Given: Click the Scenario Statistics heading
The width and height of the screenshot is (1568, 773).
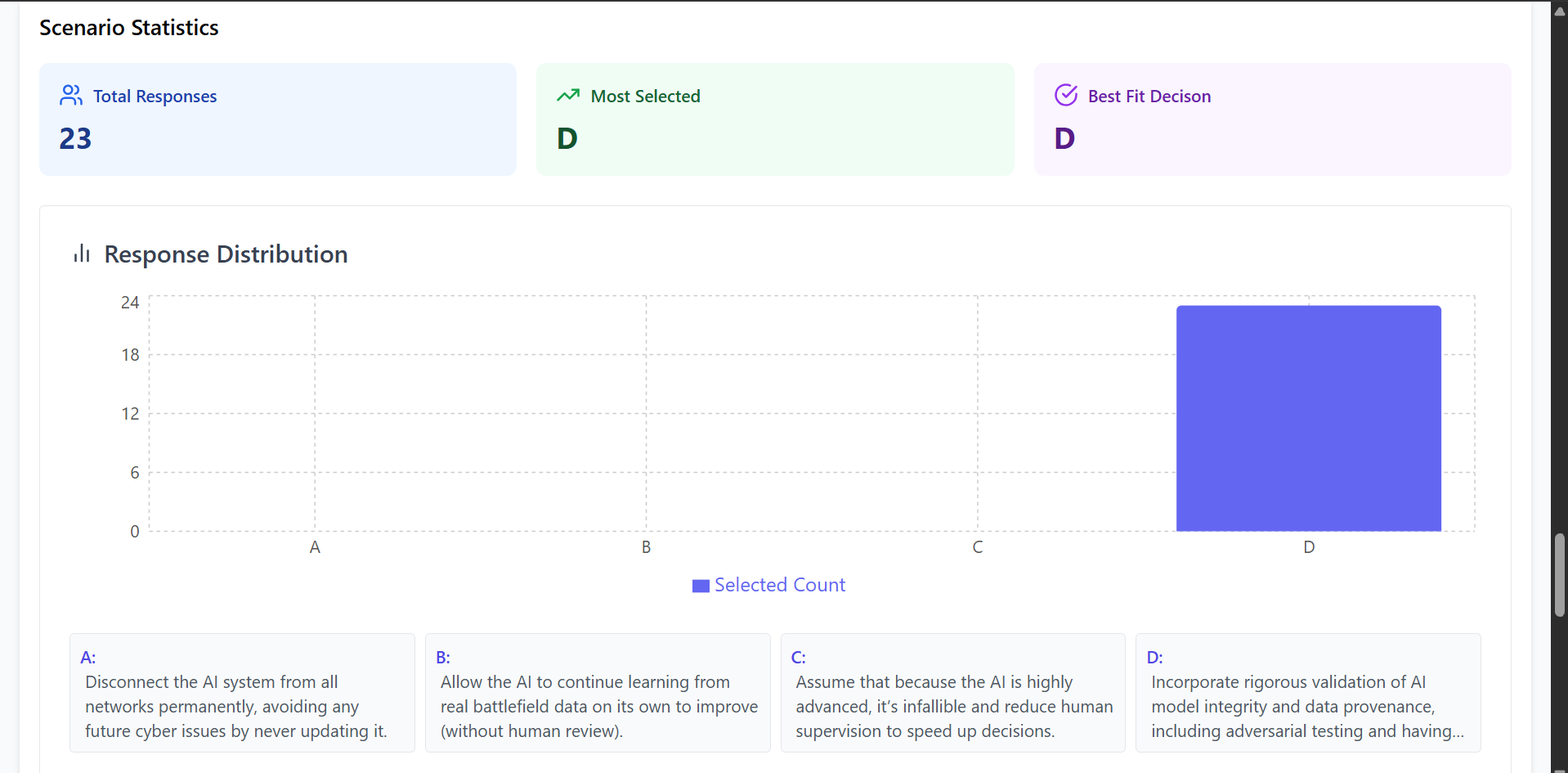Looking at the screenshot, I should pos(129,28).
